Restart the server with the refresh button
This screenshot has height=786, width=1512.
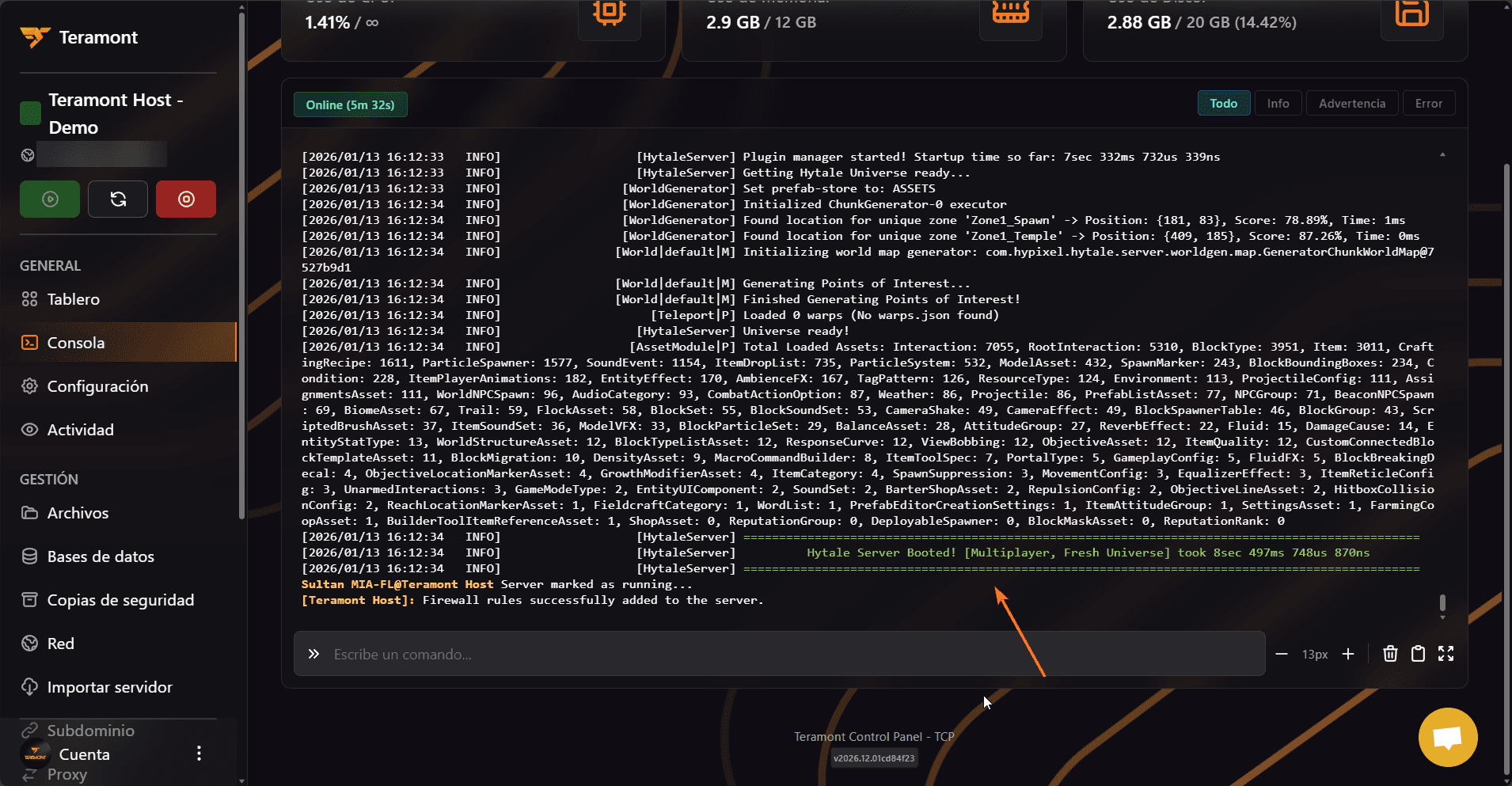click(118, 199)
